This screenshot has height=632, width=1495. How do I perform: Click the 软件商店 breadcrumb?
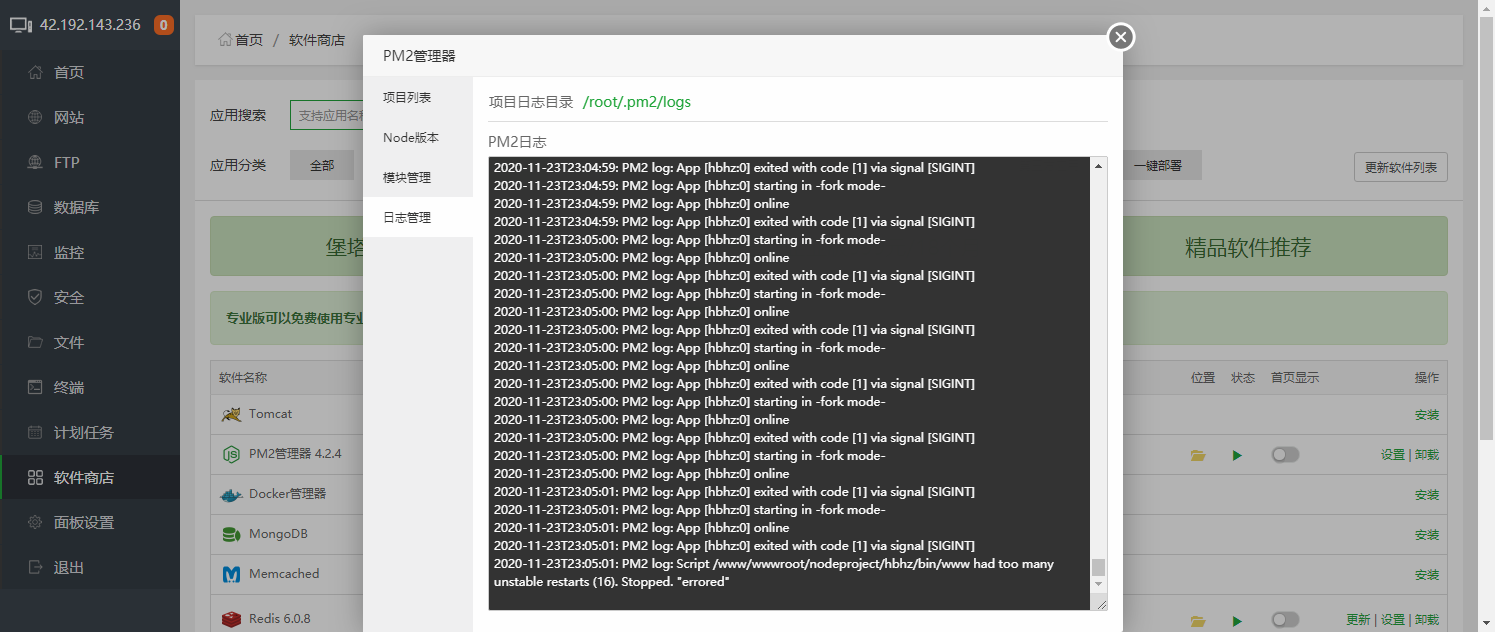tap(317, 40)
